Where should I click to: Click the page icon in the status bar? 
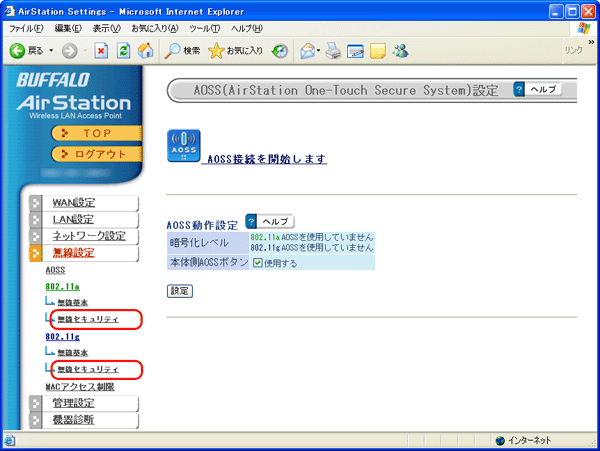pyautogui.click(x=10, y=441)
